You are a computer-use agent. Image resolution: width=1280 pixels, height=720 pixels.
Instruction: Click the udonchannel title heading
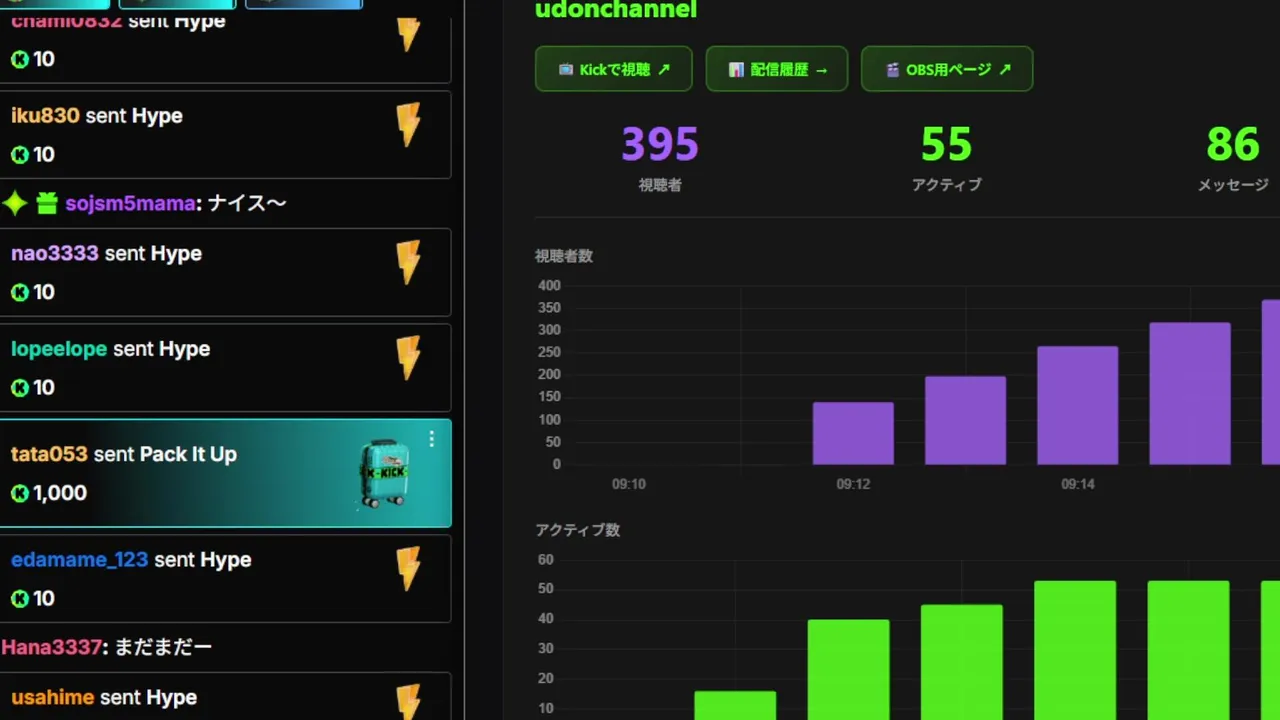pos(616,11)
